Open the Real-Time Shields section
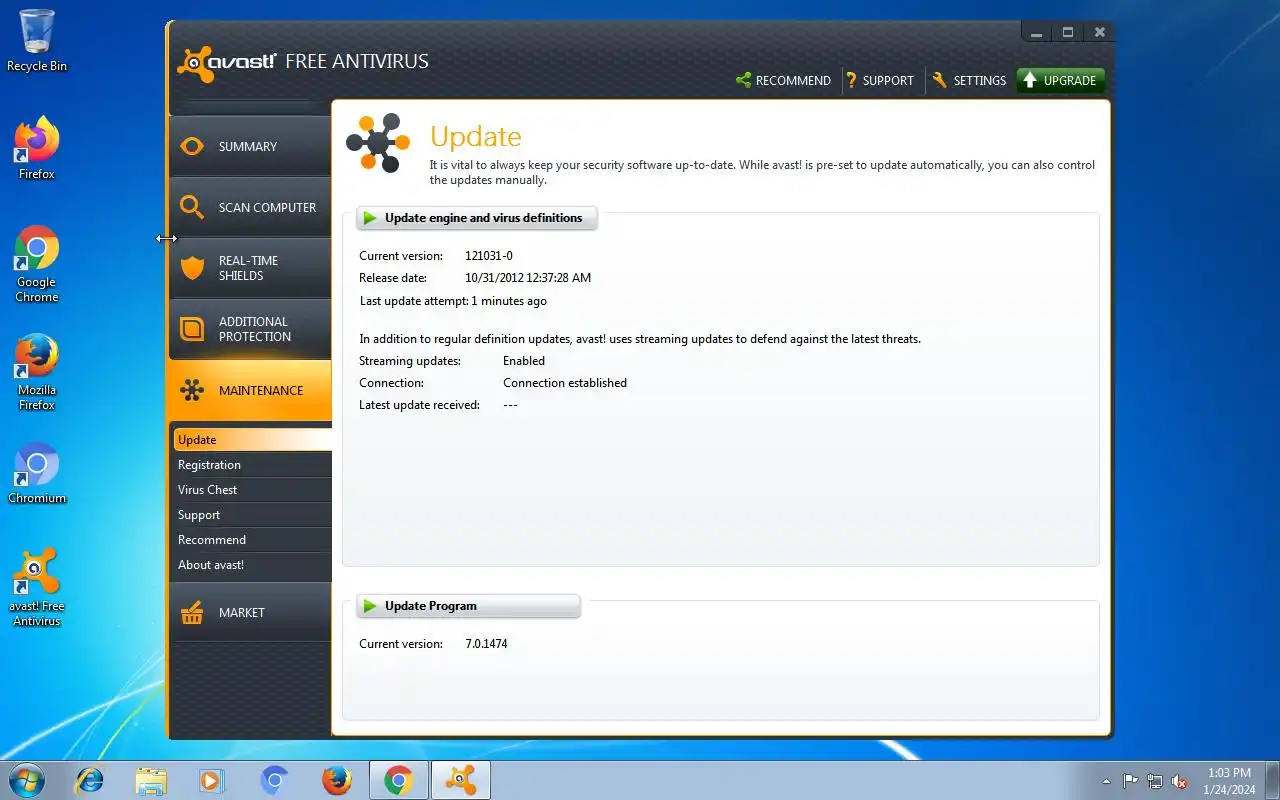 250,268
